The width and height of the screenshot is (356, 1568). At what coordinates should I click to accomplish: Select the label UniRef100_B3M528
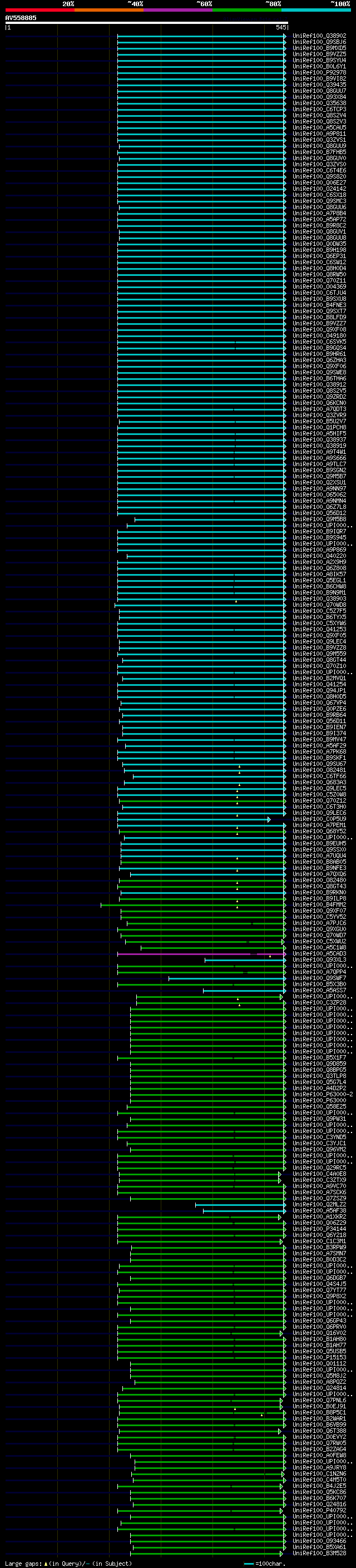(x=319, y=1554)
